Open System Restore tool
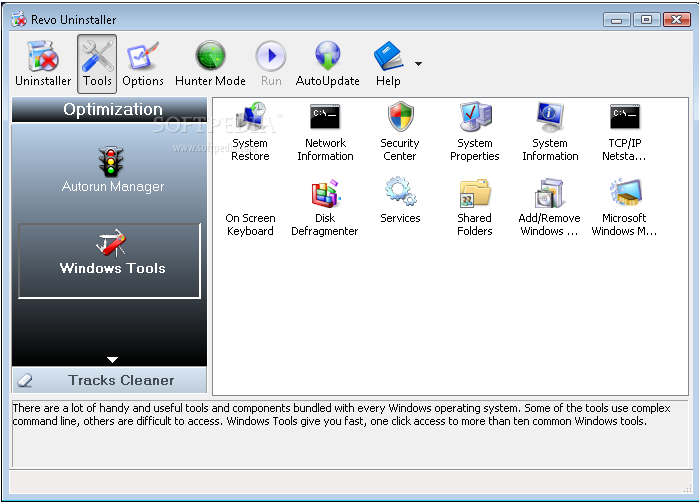 pyautogui.click(x=250, y=132)
